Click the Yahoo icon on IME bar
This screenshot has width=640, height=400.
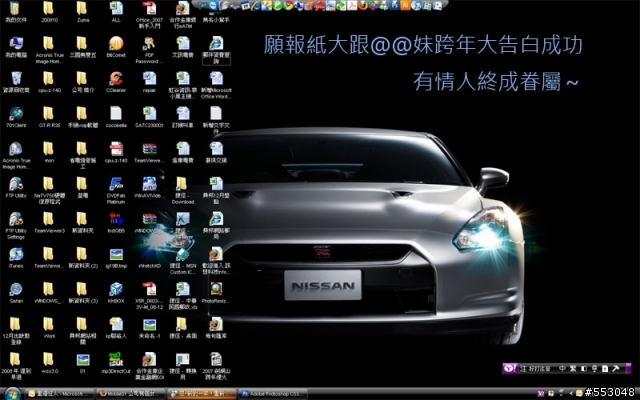[x=510, y=369]
